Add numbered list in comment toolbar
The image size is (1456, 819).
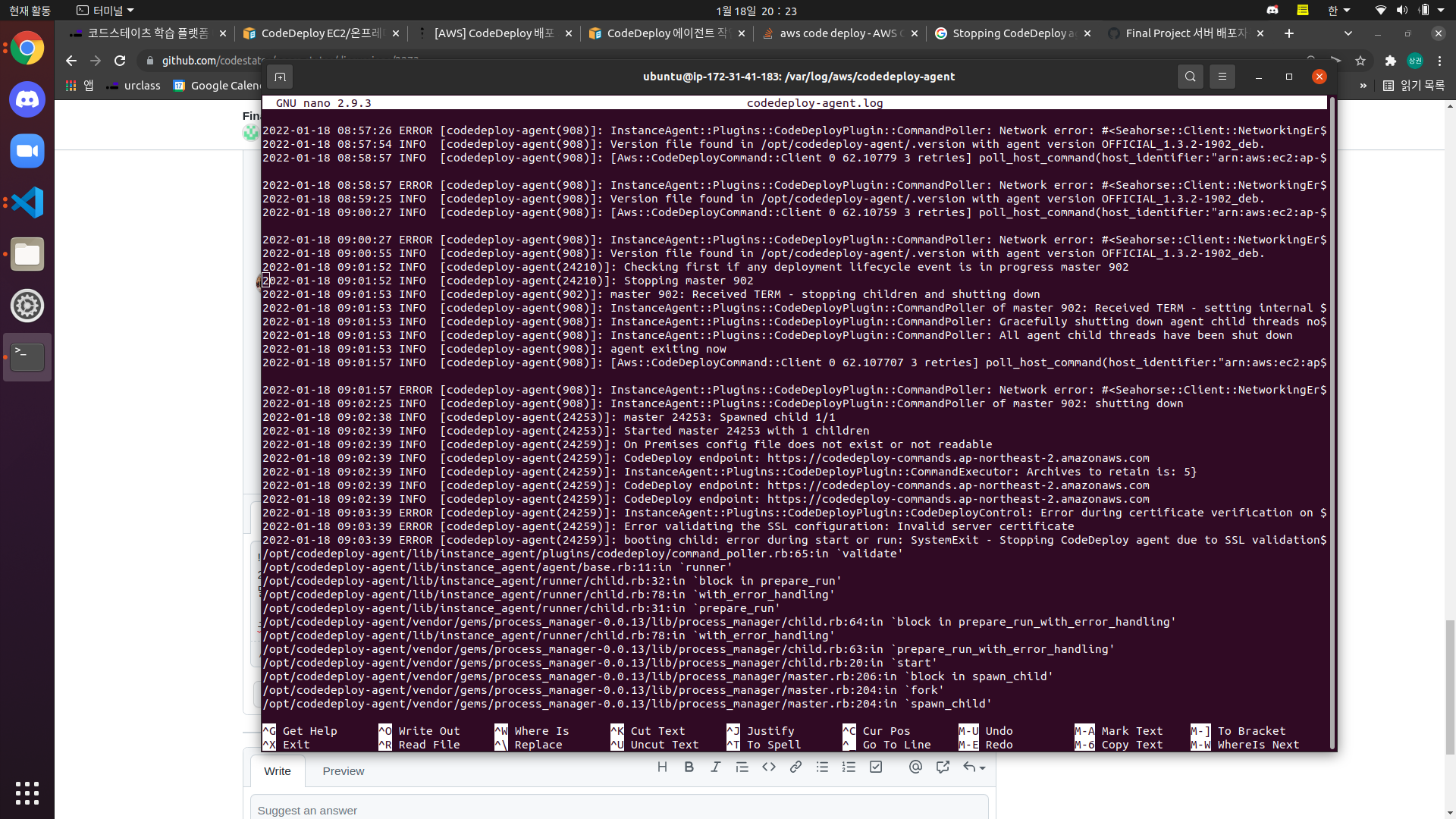point(849,767)
